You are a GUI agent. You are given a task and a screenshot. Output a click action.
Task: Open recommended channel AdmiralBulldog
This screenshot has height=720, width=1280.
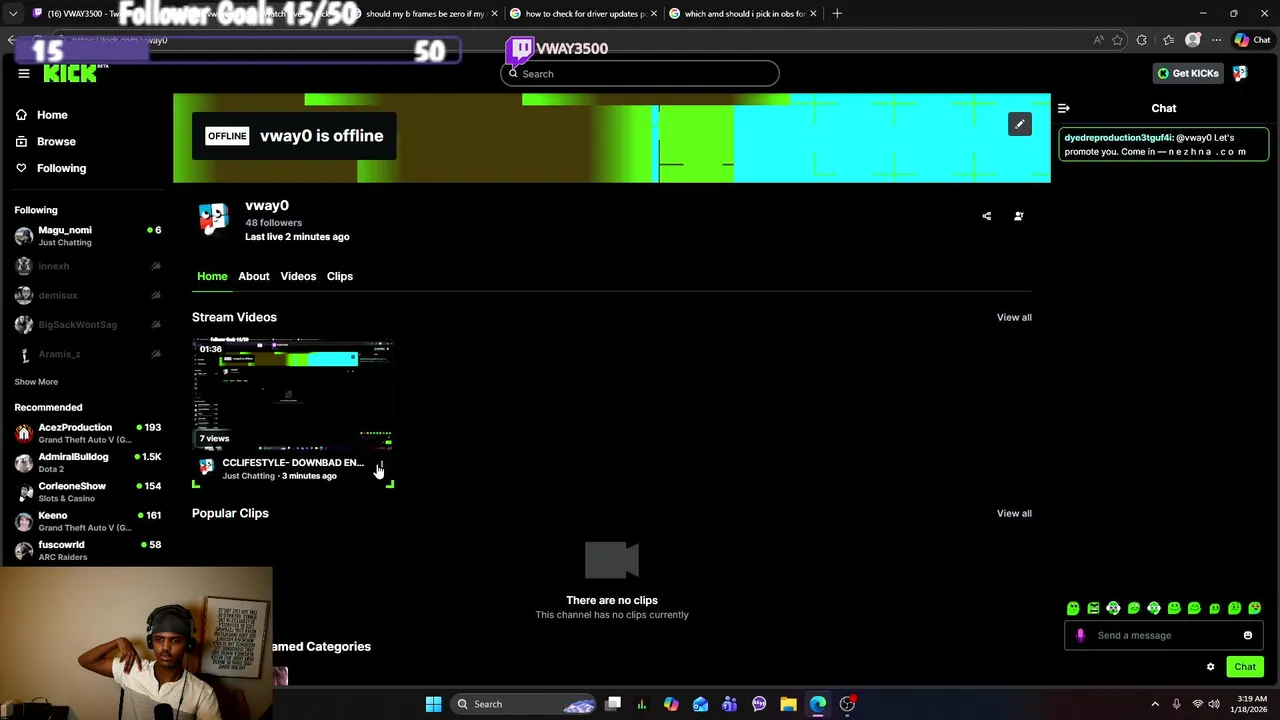88,462
